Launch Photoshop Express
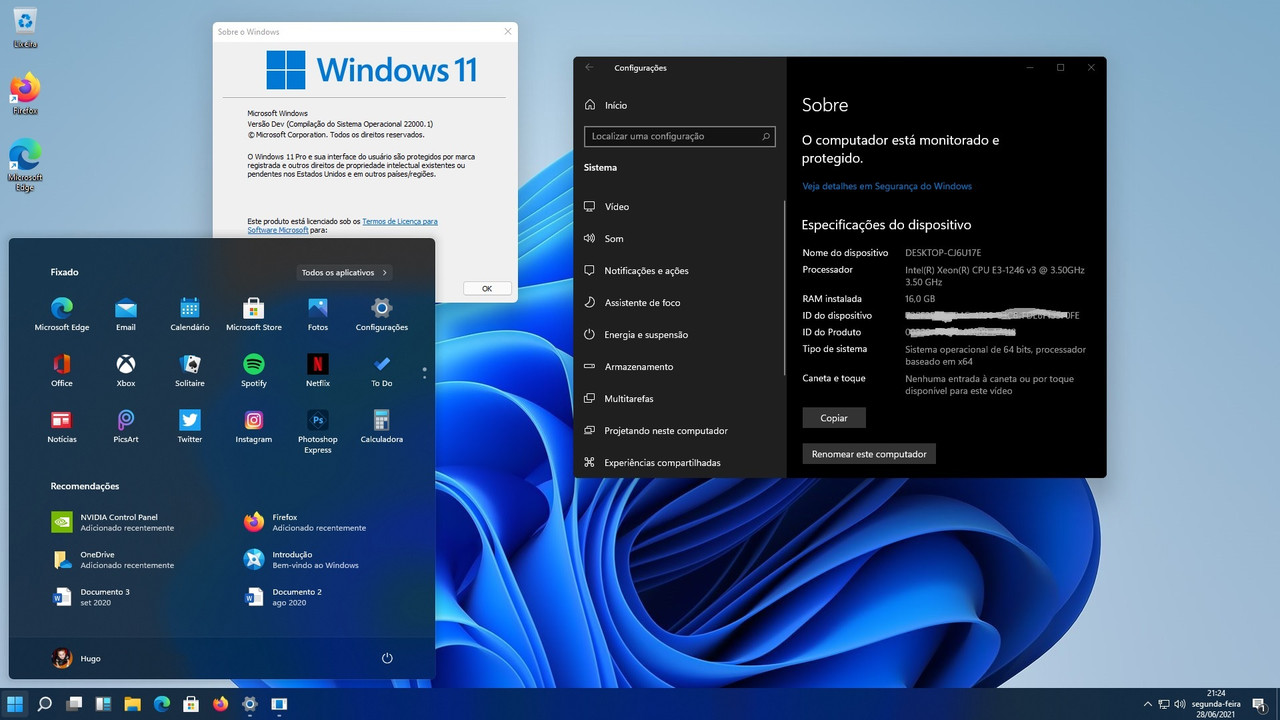 (x=318, y=431)
